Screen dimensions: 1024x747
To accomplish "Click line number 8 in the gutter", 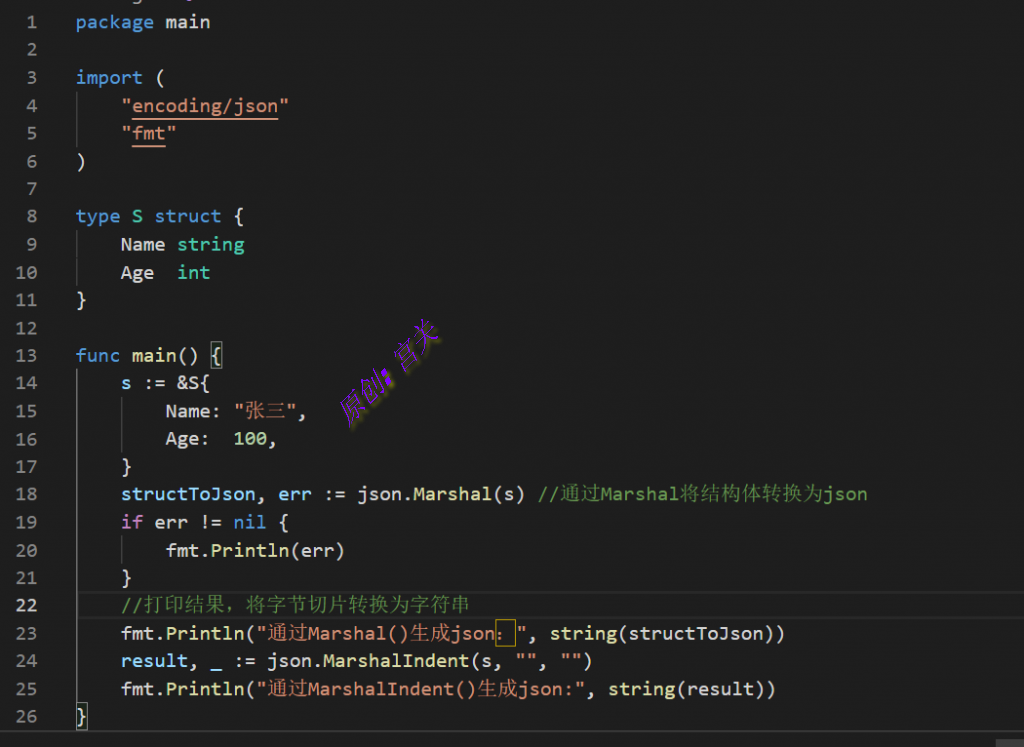I will tap(31, 217).
